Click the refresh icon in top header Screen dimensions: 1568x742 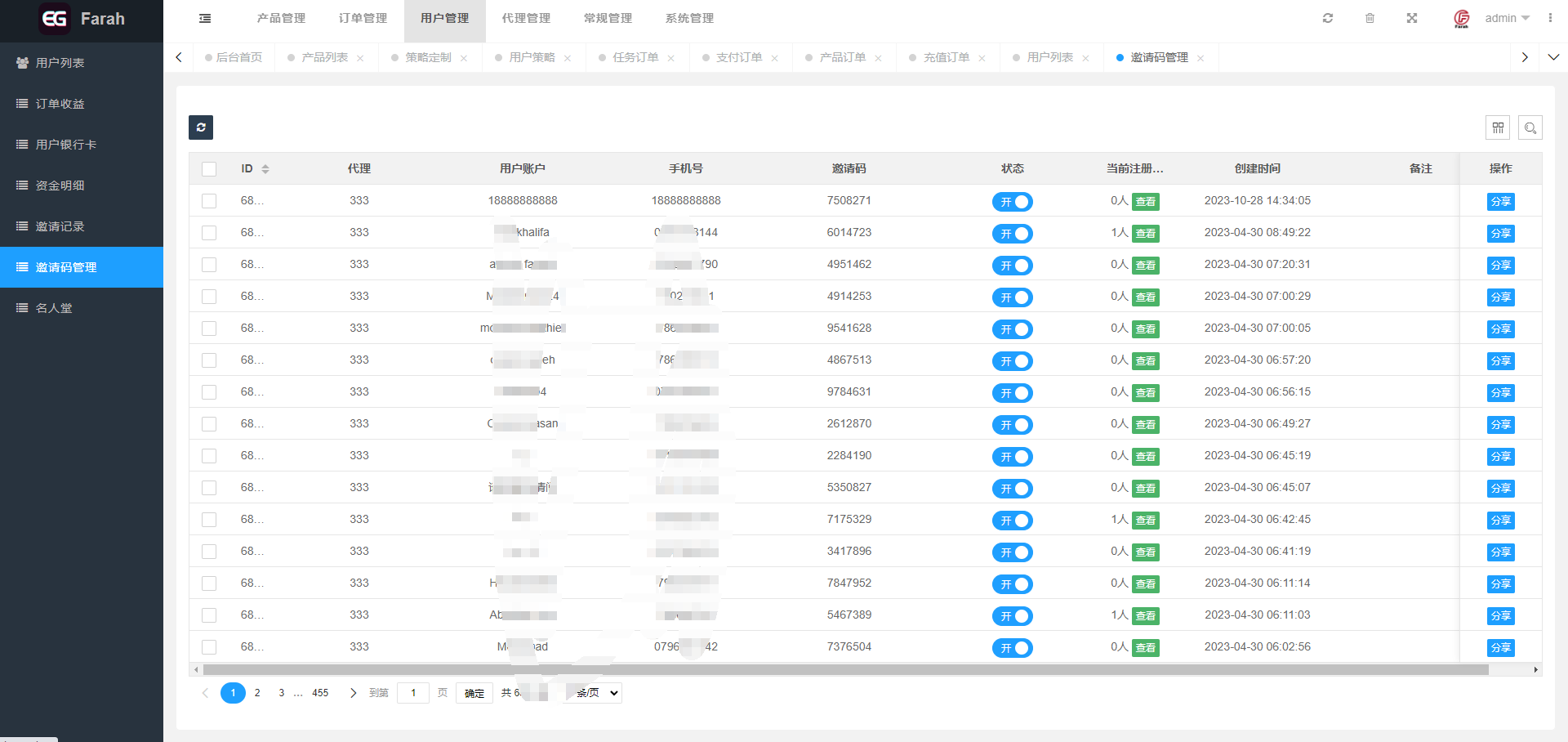[x=1328, y=18]
